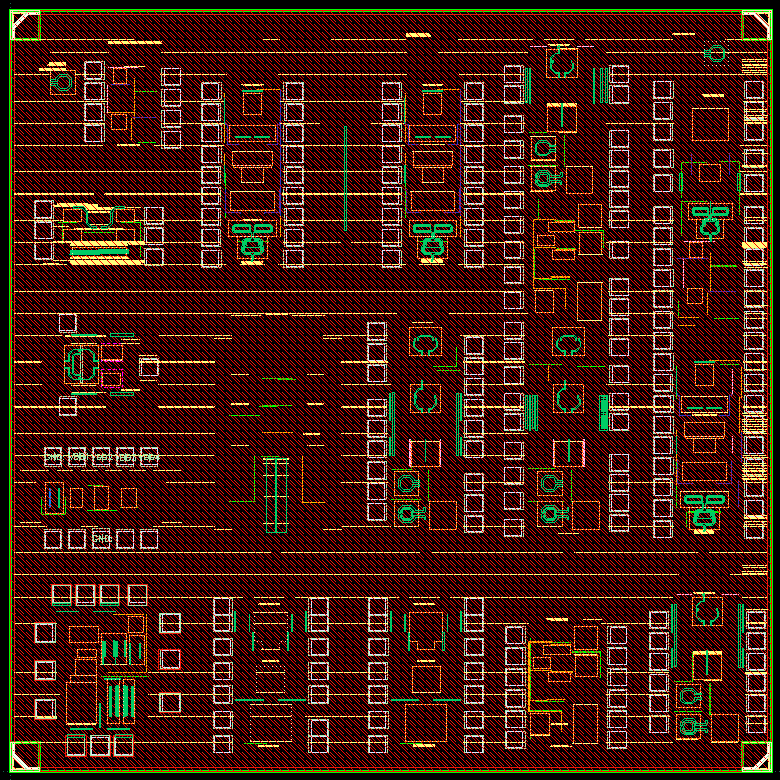Image resolution: width=780 pixels, height=780 pixels.
Task: Click the GND pad in the lower left pad row
Action: click(x=101, y=539)
